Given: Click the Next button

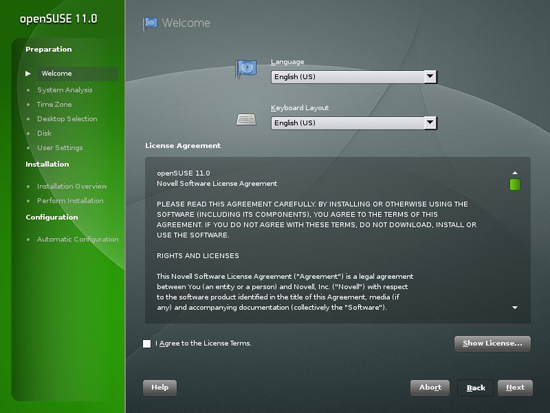Looking at the screenshot, I should [x=515, y=388].
